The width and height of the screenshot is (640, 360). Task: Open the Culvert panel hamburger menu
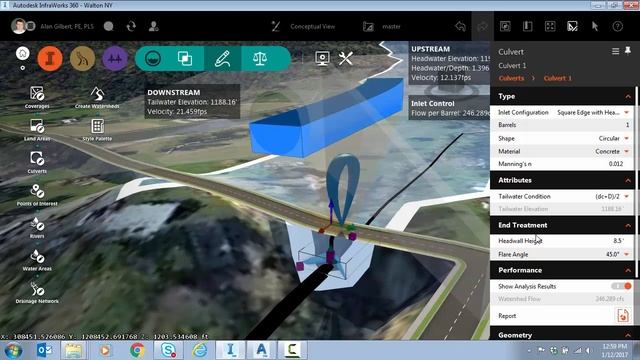[x=615, y=51]
